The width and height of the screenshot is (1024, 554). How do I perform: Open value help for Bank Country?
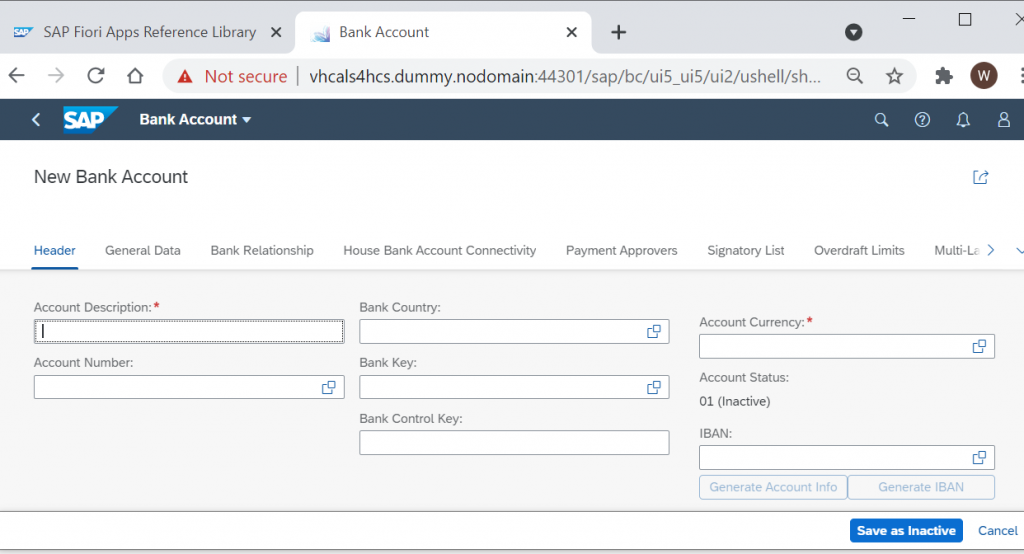click(x=654, y=332)
